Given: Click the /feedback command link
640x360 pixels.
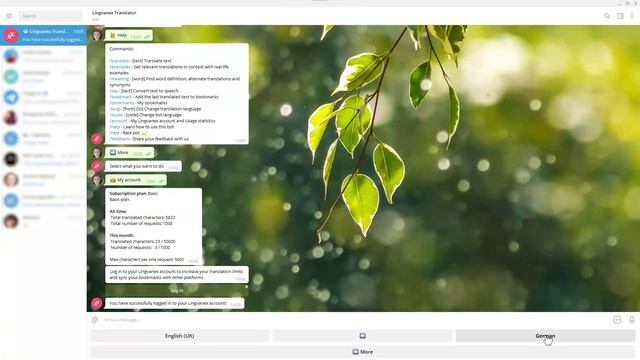Looking at the screenshot, I should tap(119, 139).
